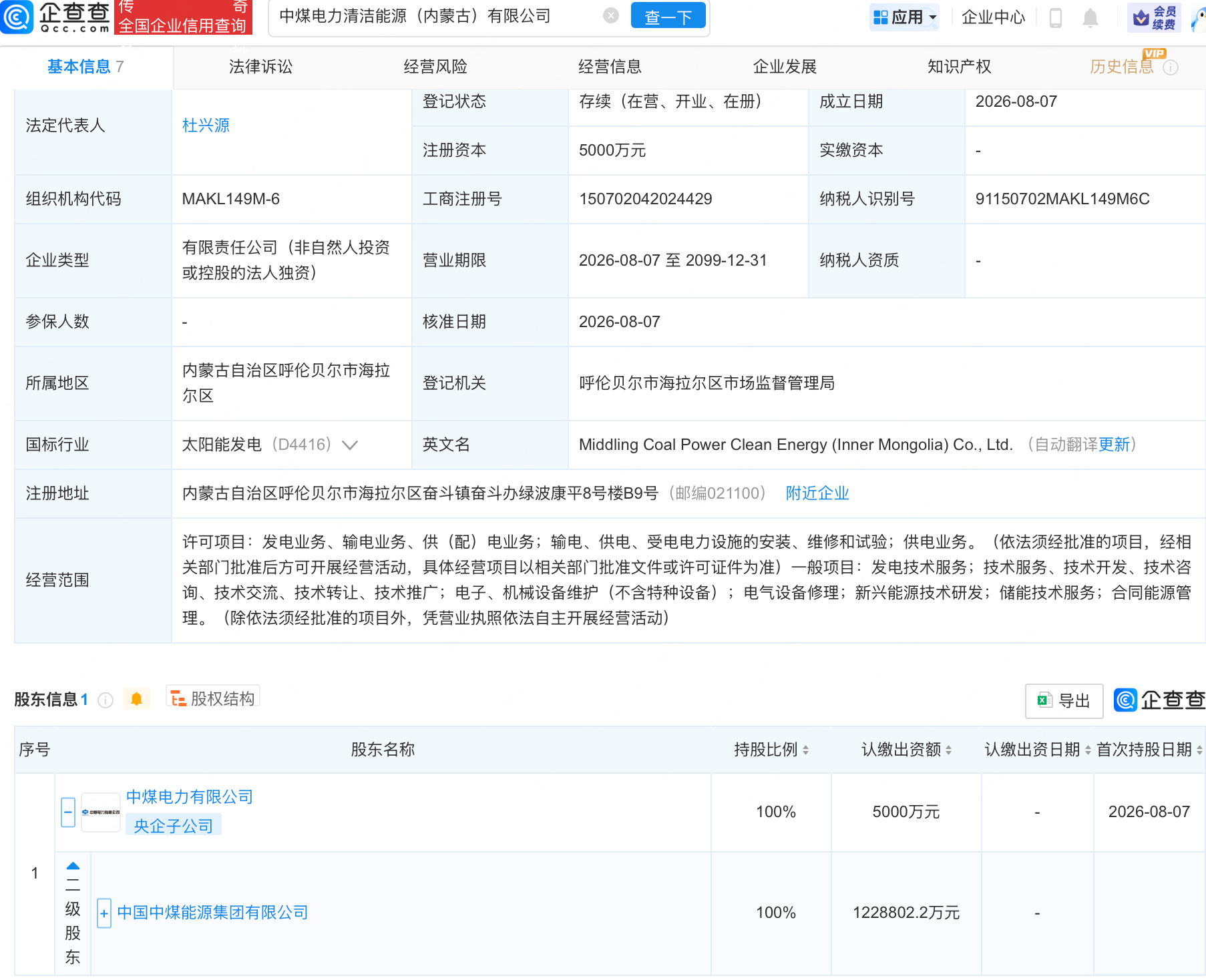Switch to 经营信息 tab

click(610, 67)
